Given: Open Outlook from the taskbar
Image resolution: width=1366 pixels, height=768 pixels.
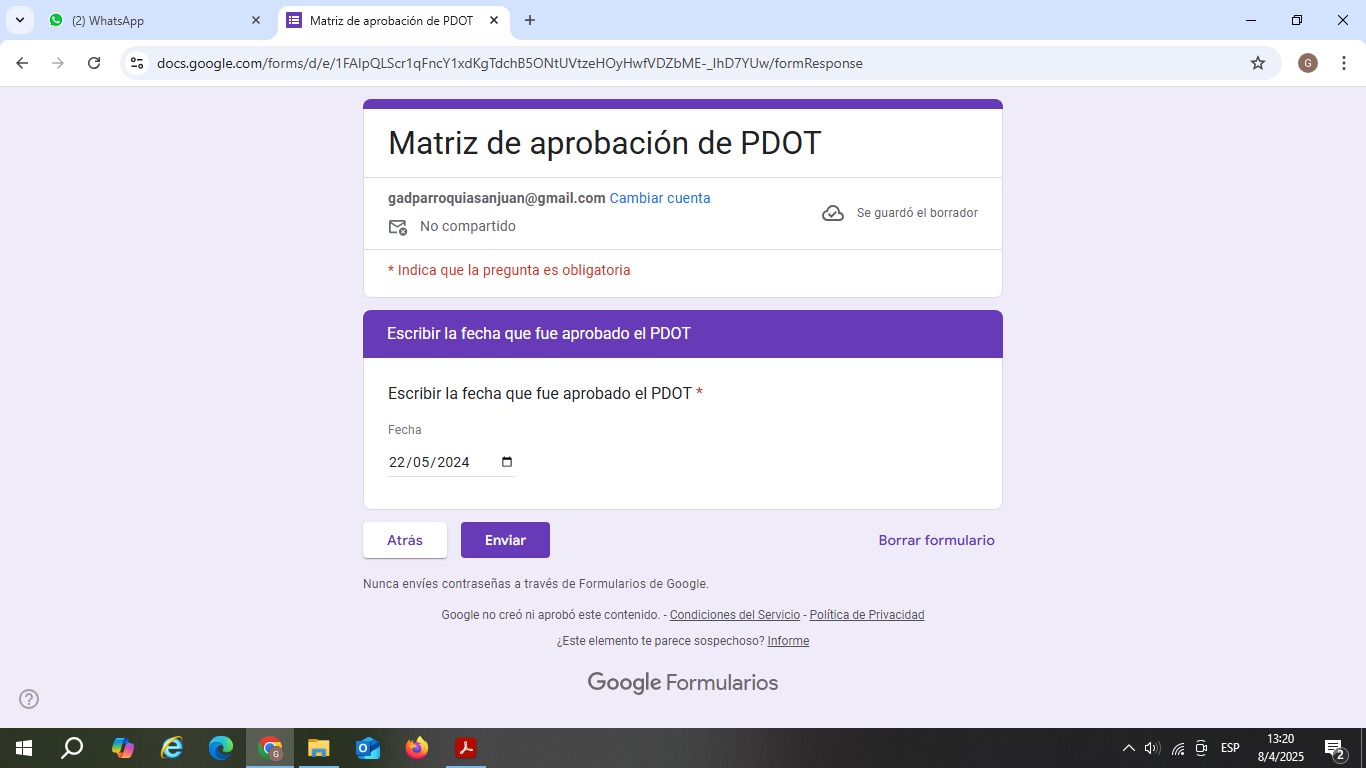Looking at the screenshot, I should tap(368, 748).
